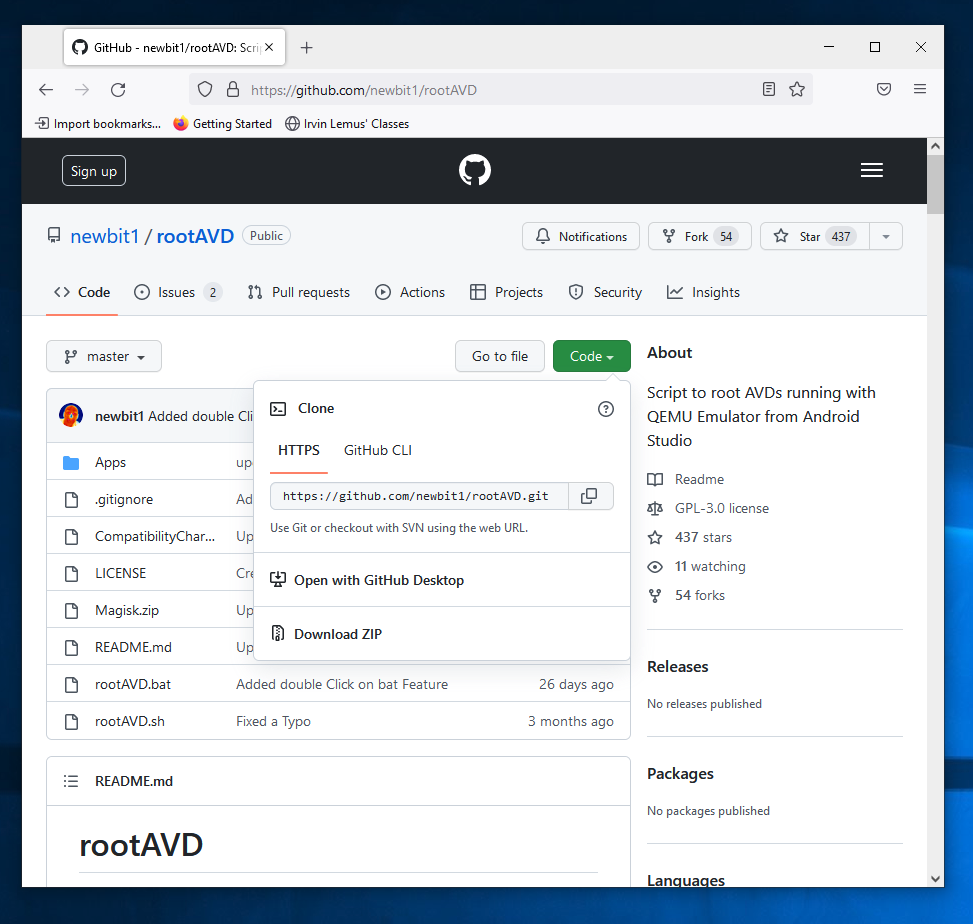Click the Import bookmarks icon
Viewport: 973px width, 924px height.
click(x=42, y=123)
